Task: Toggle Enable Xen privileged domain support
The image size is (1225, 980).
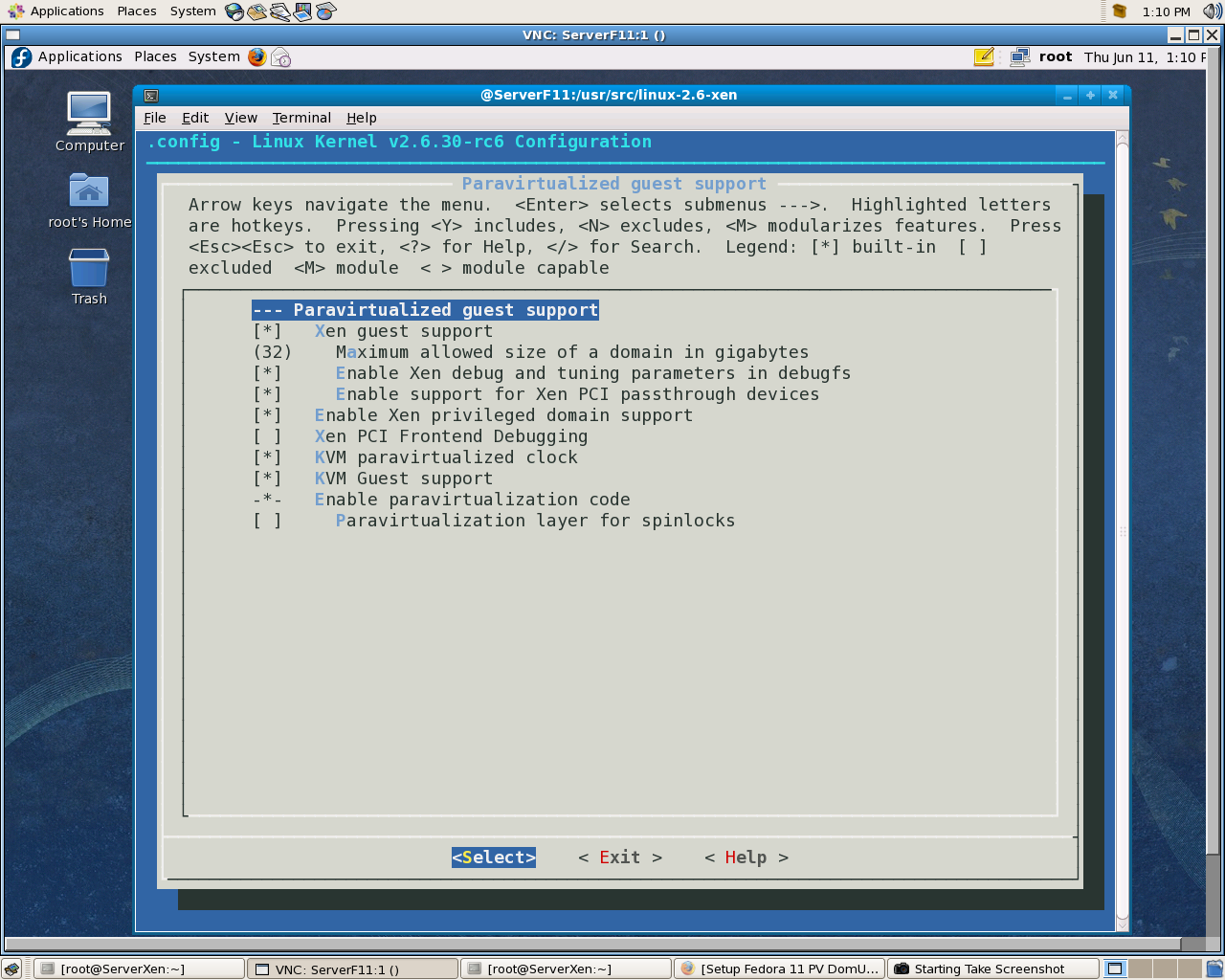Action: point(473,415)
